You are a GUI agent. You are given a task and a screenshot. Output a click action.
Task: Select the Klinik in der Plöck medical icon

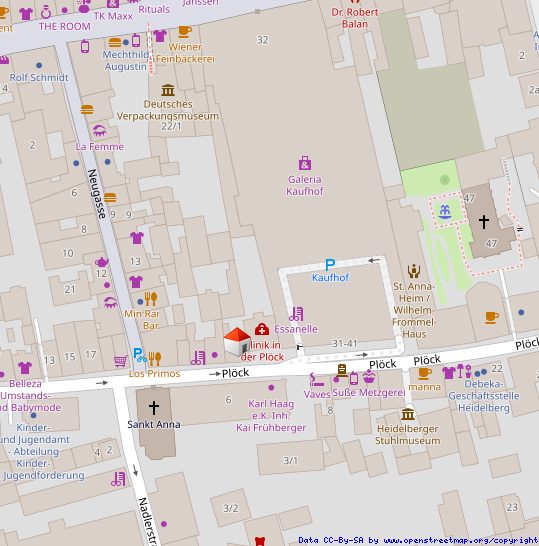pos(262,329)
